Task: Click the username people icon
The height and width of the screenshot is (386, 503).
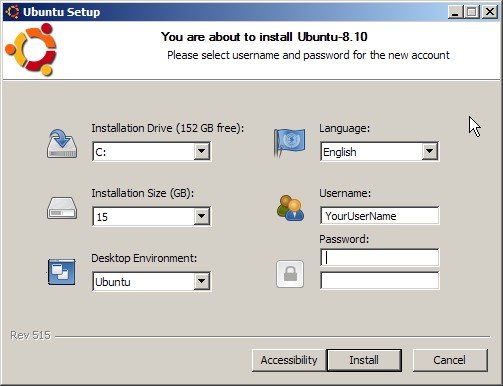Action: click(x=290, y=208)
